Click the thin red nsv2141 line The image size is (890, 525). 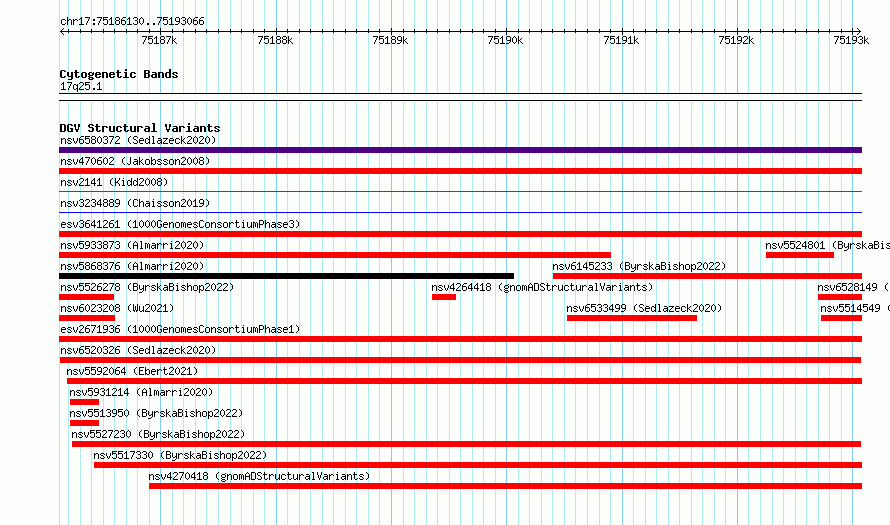click(x=460, y=192)
